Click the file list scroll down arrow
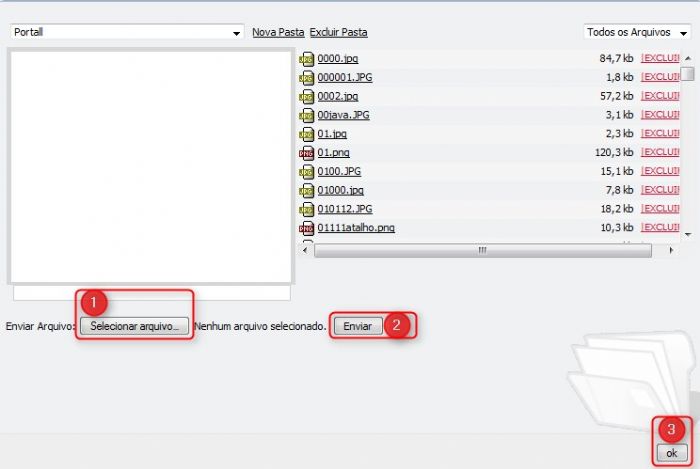 pos(688,234)
